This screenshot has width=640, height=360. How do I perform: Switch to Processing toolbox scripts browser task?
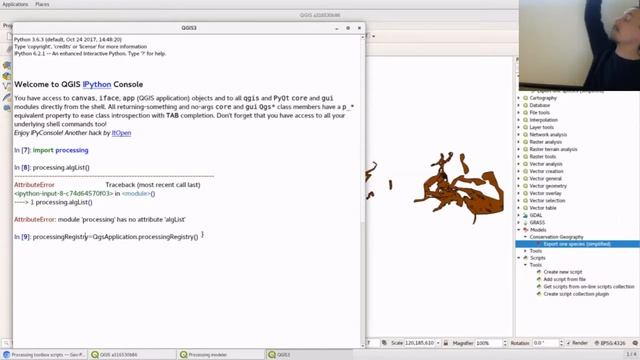click(44, 355)
